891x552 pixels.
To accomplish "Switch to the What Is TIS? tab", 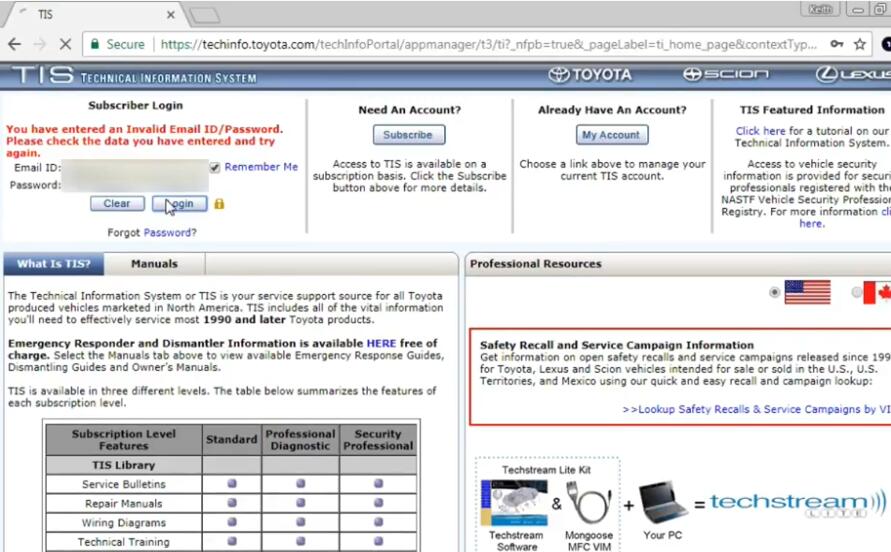I will pyautogui.click(x=54, y=264).
